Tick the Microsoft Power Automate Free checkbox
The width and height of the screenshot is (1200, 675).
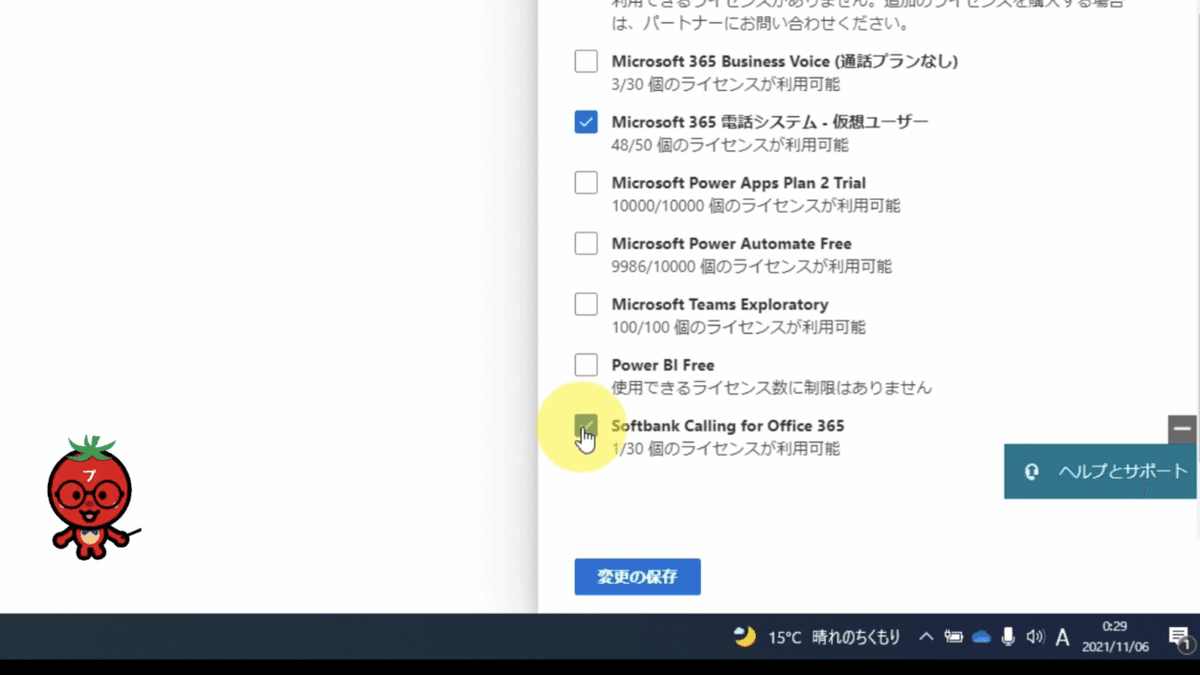pyautogui.click(x=586, y=243)
